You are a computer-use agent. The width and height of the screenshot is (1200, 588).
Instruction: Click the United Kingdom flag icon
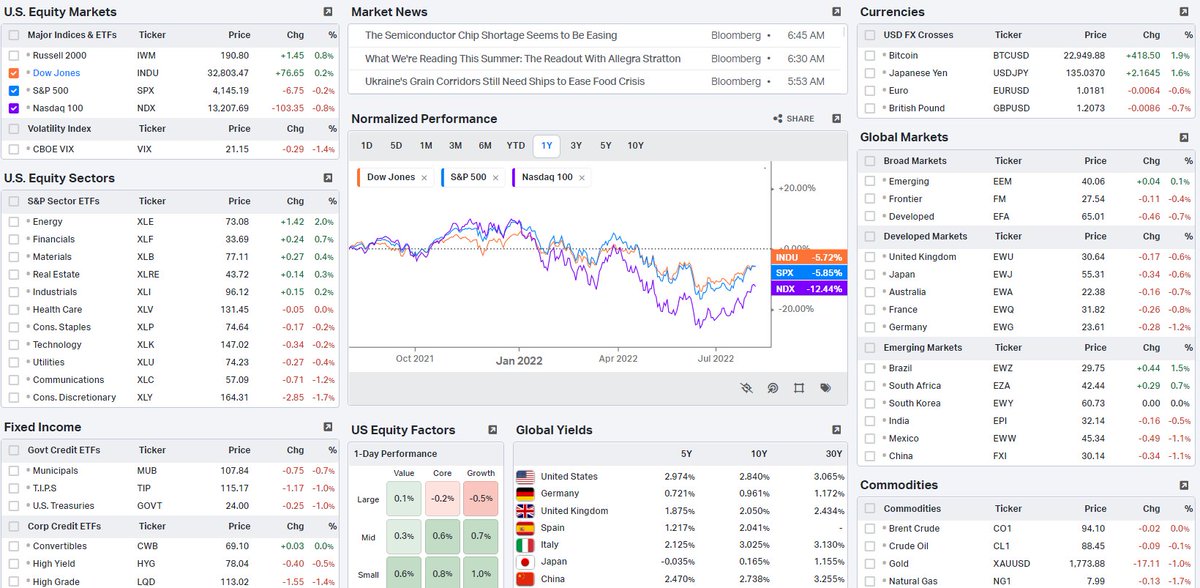(x=525, y=511)
